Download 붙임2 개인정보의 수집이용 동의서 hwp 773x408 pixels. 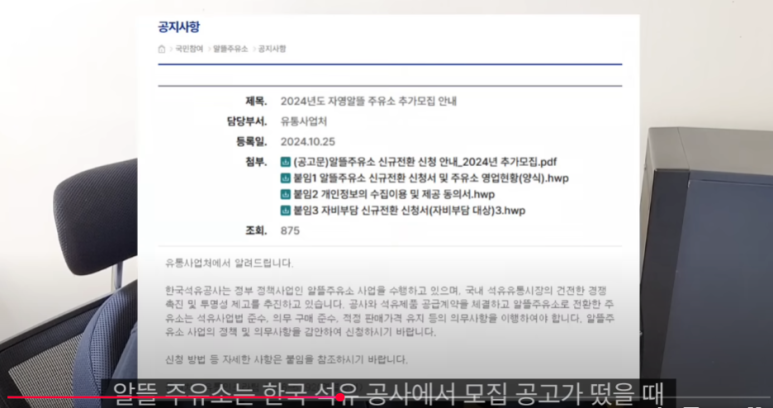[x=394, y=194]
